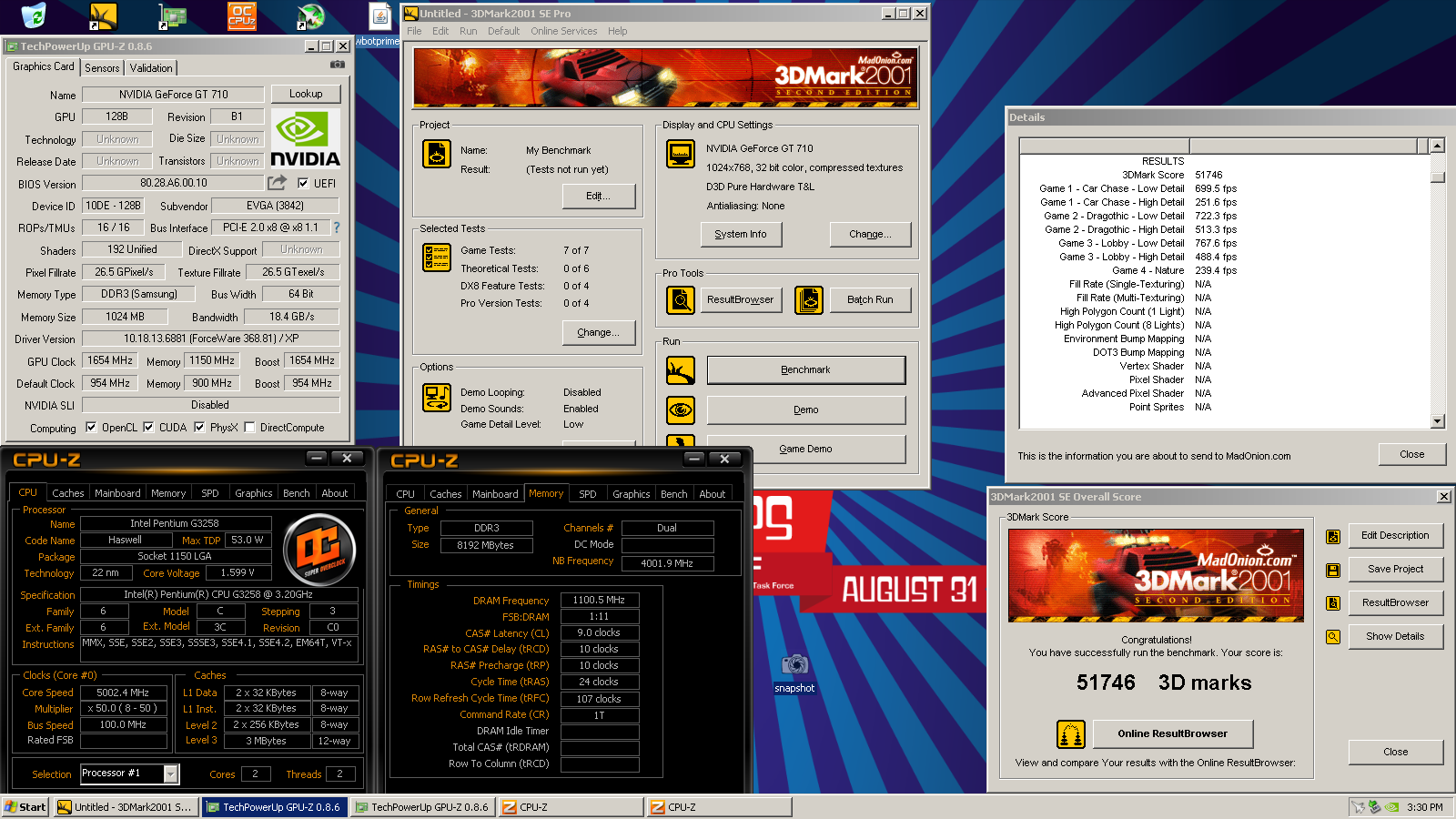Open the Start menu
The image size is (1456, 819).
(x=25, y=807)
